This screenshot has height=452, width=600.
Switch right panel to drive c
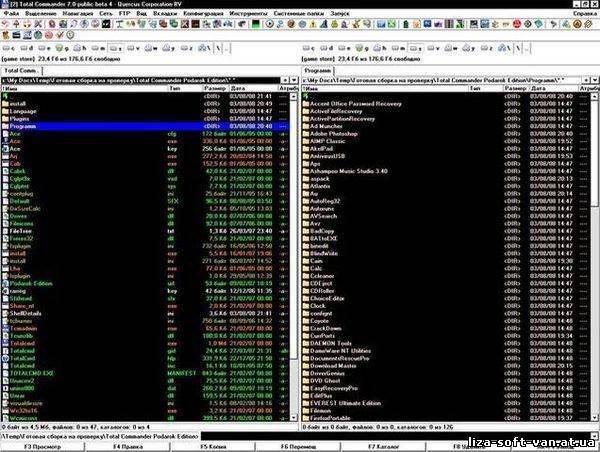308,48
